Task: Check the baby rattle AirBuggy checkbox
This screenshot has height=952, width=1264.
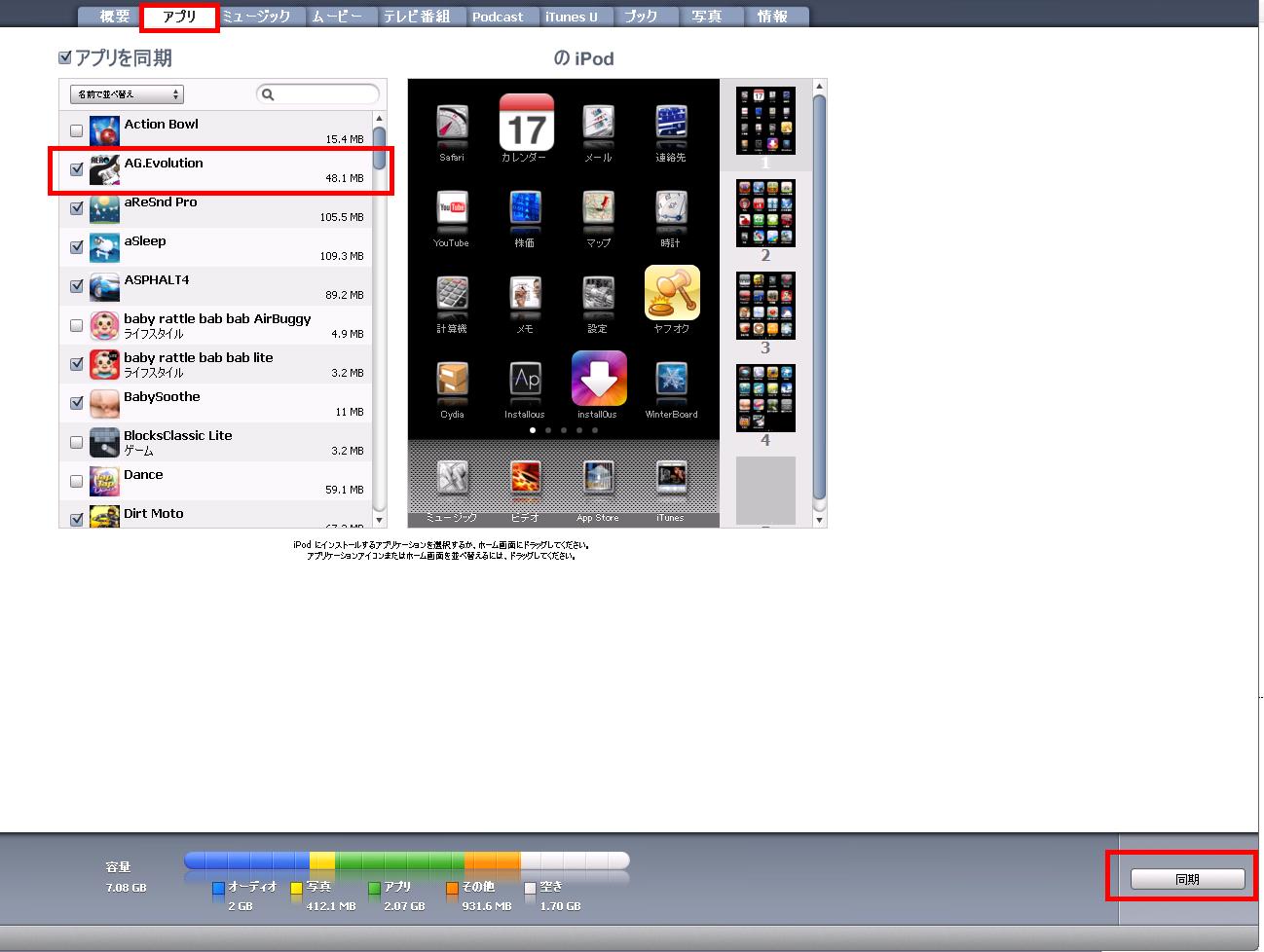Action: (x=77, y=325)
